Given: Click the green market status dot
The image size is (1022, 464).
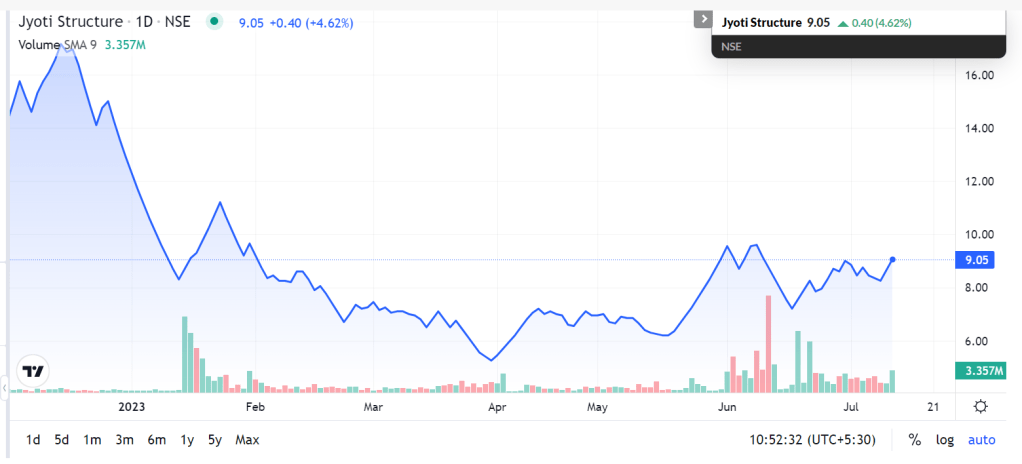Looking at the screenshot, I should [x=214, y=22].
